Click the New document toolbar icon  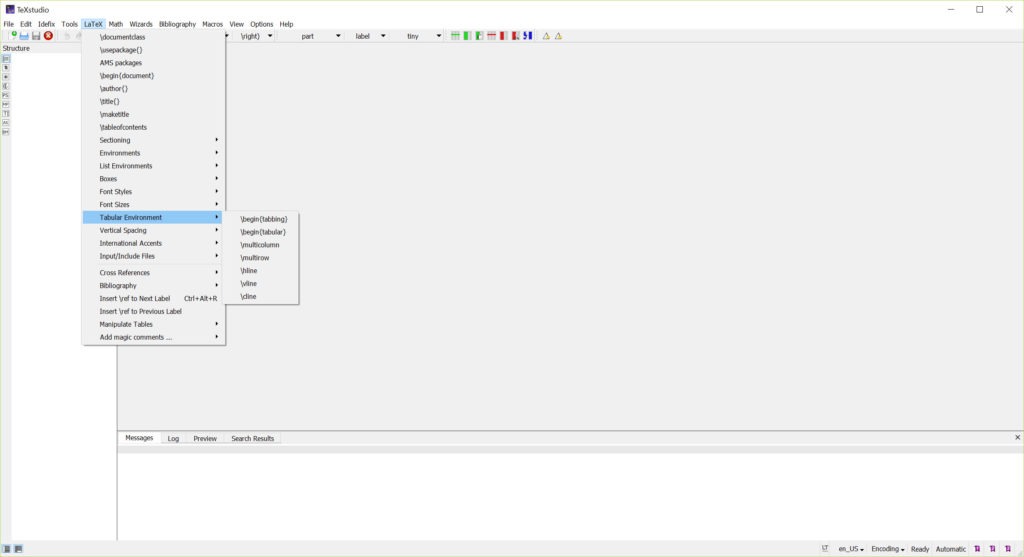coord(12,36)
